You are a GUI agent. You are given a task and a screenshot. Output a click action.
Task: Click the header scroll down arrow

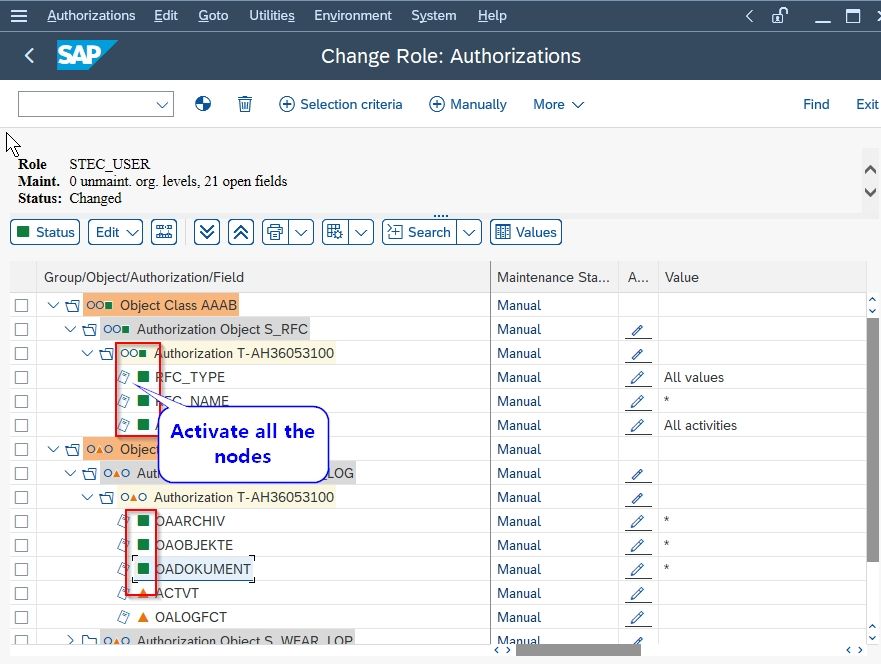870,192
